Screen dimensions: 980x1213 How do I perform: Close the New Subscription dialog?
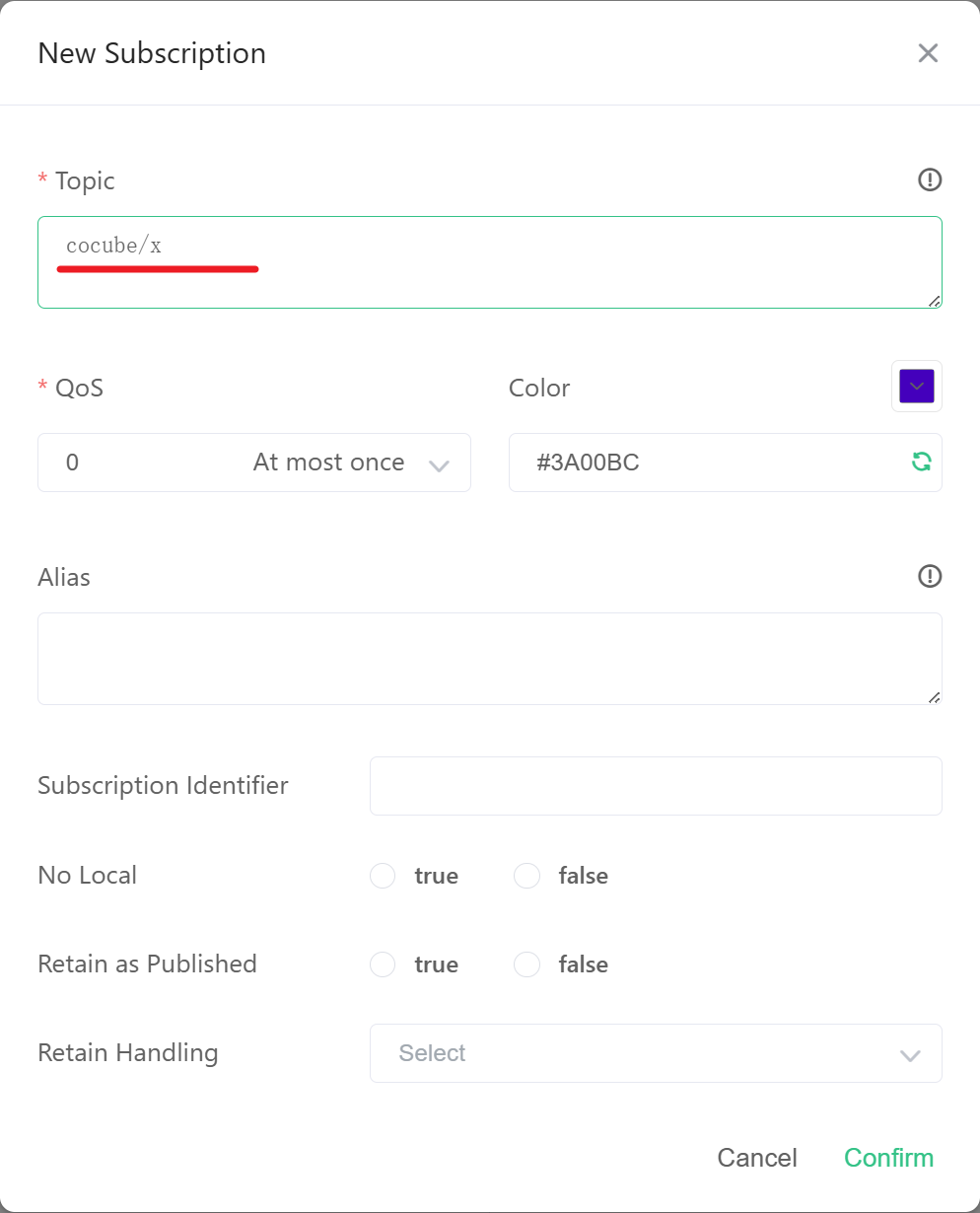(x=928, y=53)
